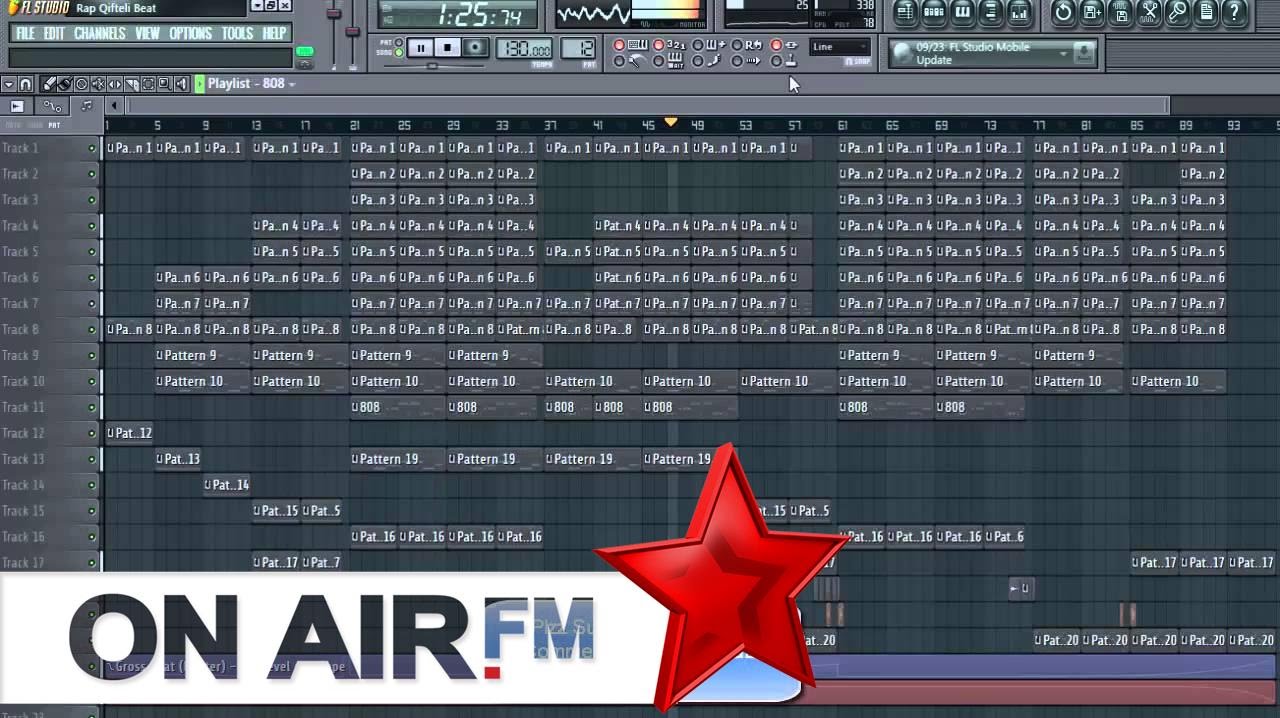Open the EDIT menu
The height and width of the screenshot is (718, 1280).
[x=54, y=33]
